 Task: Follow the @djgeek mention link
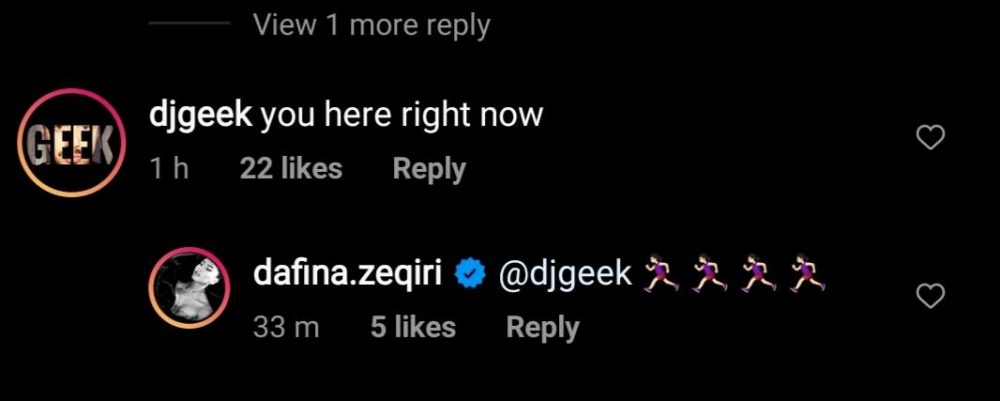(x=565, y=273)
